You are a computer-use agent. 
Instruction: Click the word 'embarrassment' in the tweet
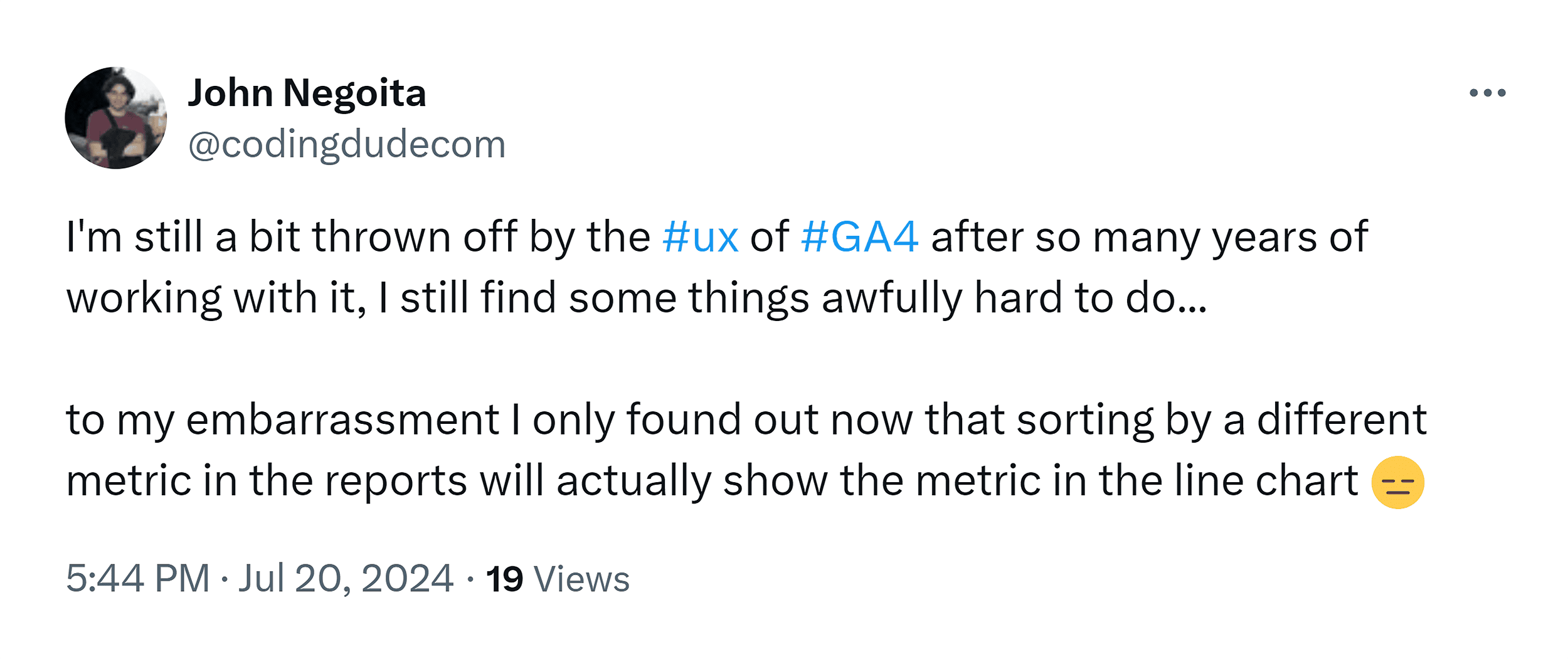click(x=342, y=419)
